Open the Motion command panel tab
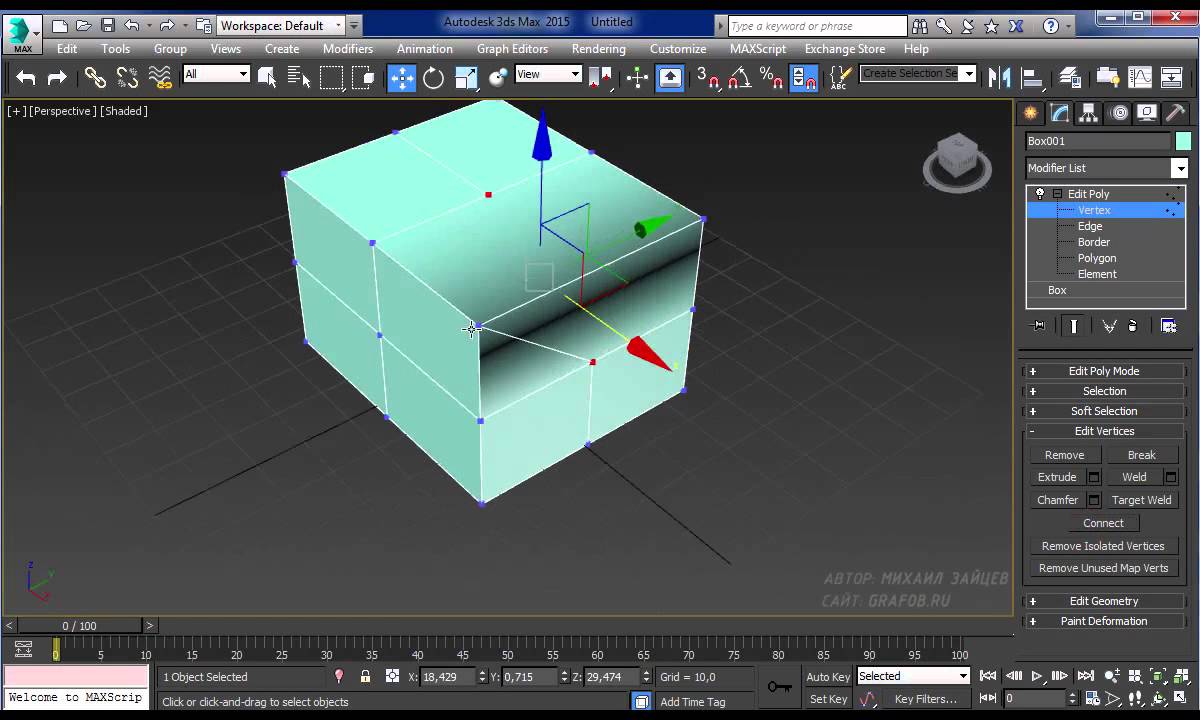Viewport: 1200px width, 720px height. coord(1119,113)
